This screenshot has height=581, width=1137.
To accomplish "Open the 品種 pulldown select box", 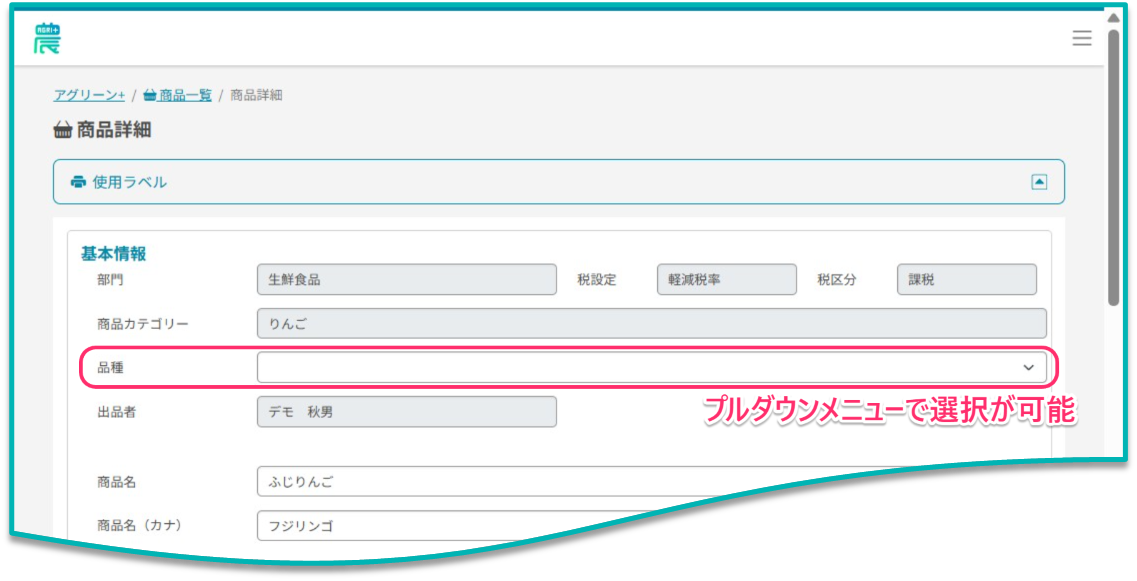I will (640, 368).
